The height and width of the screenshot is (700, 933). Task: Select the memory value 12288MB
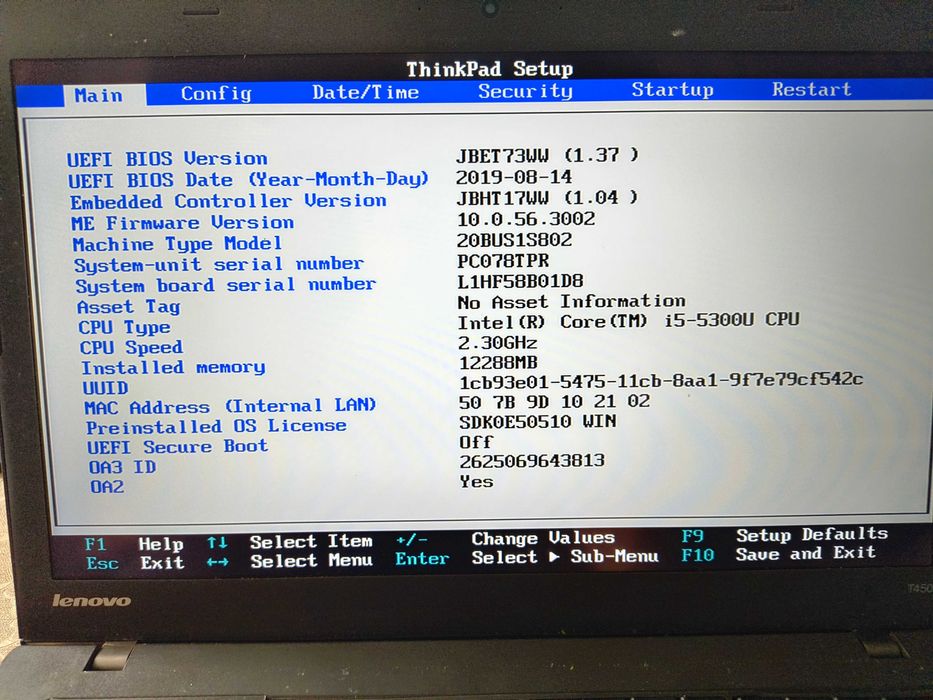[x=498, y=362]
